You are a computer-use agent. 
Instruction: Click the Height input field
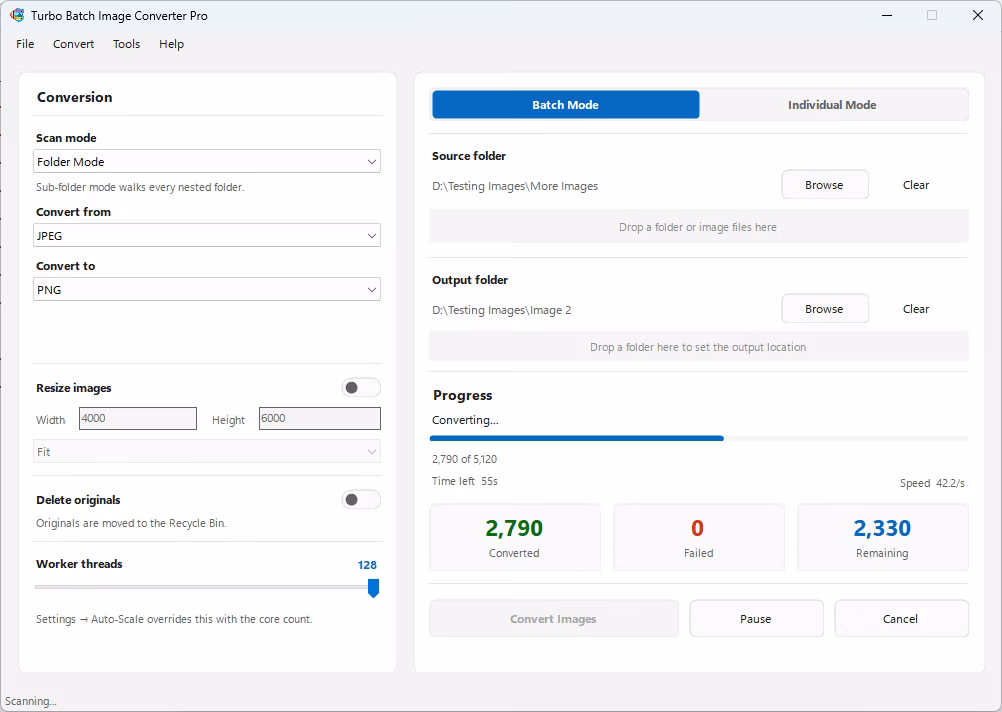(320, 419)
